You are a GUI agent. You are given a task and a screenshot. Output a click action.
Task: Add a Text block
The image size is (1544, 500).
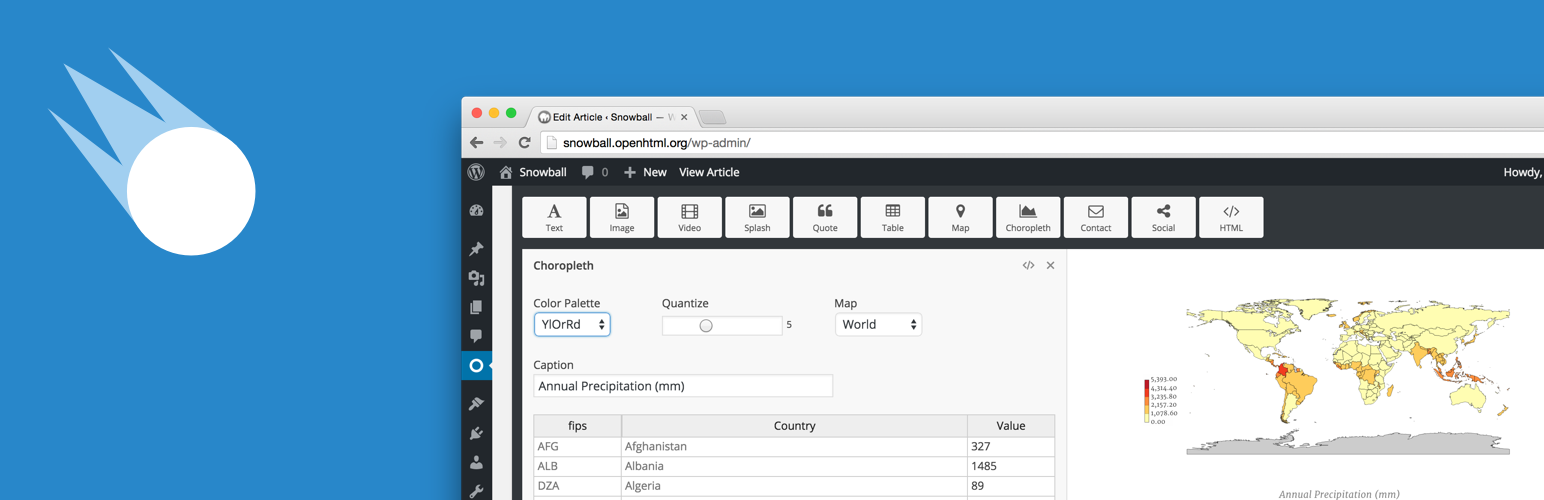(554, 217)
